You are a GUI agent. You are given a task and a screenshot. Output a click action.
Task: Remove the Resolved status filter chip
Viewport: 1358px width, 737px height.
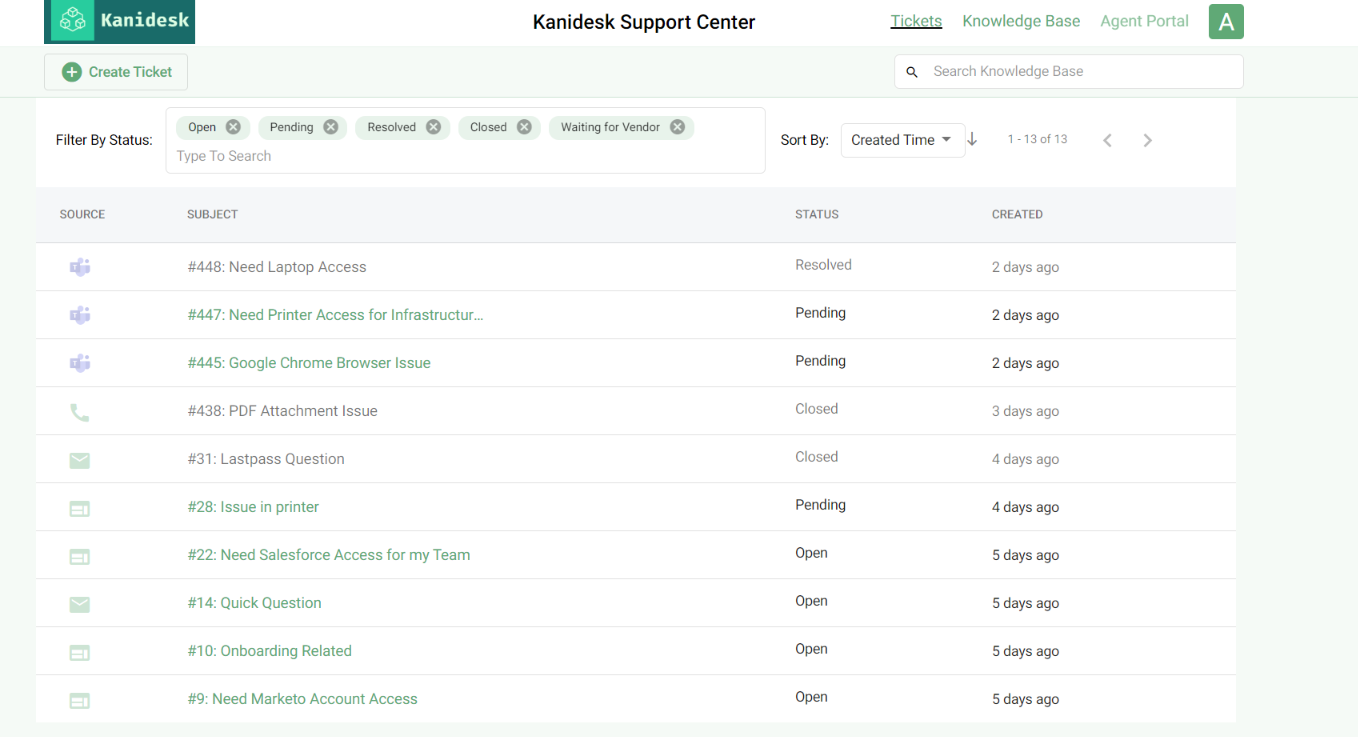point(433,127)
